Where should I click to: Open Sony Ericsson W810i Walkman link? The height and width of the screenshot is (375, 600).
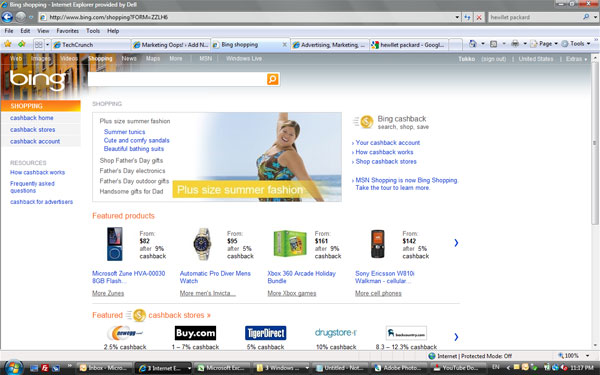click(385, 277)
